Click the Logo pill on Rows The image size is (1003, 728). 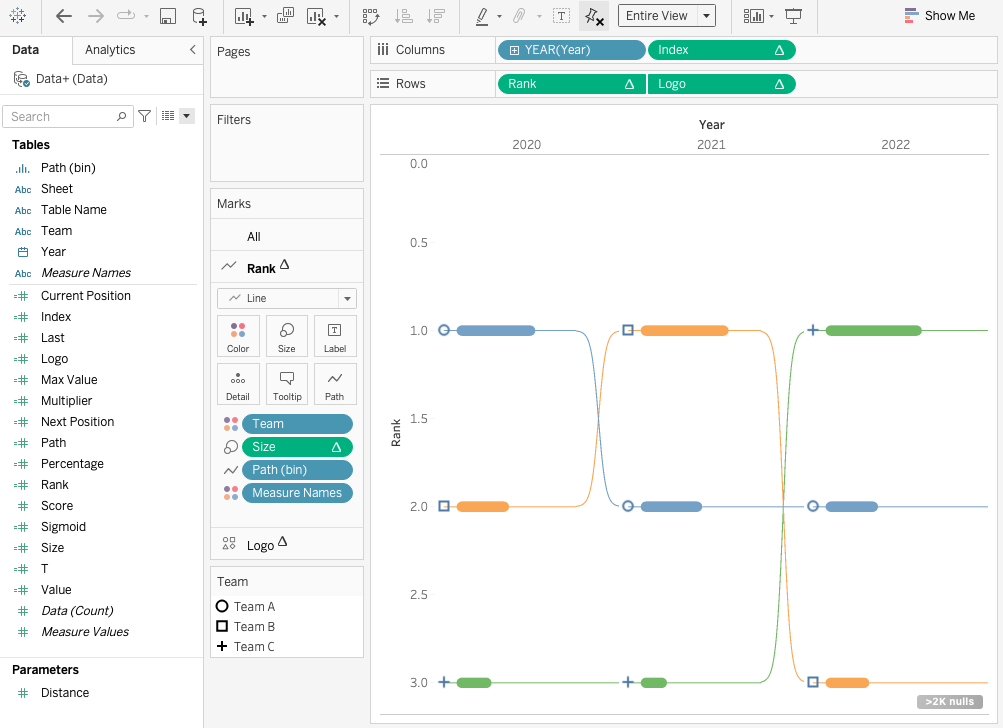722,84
